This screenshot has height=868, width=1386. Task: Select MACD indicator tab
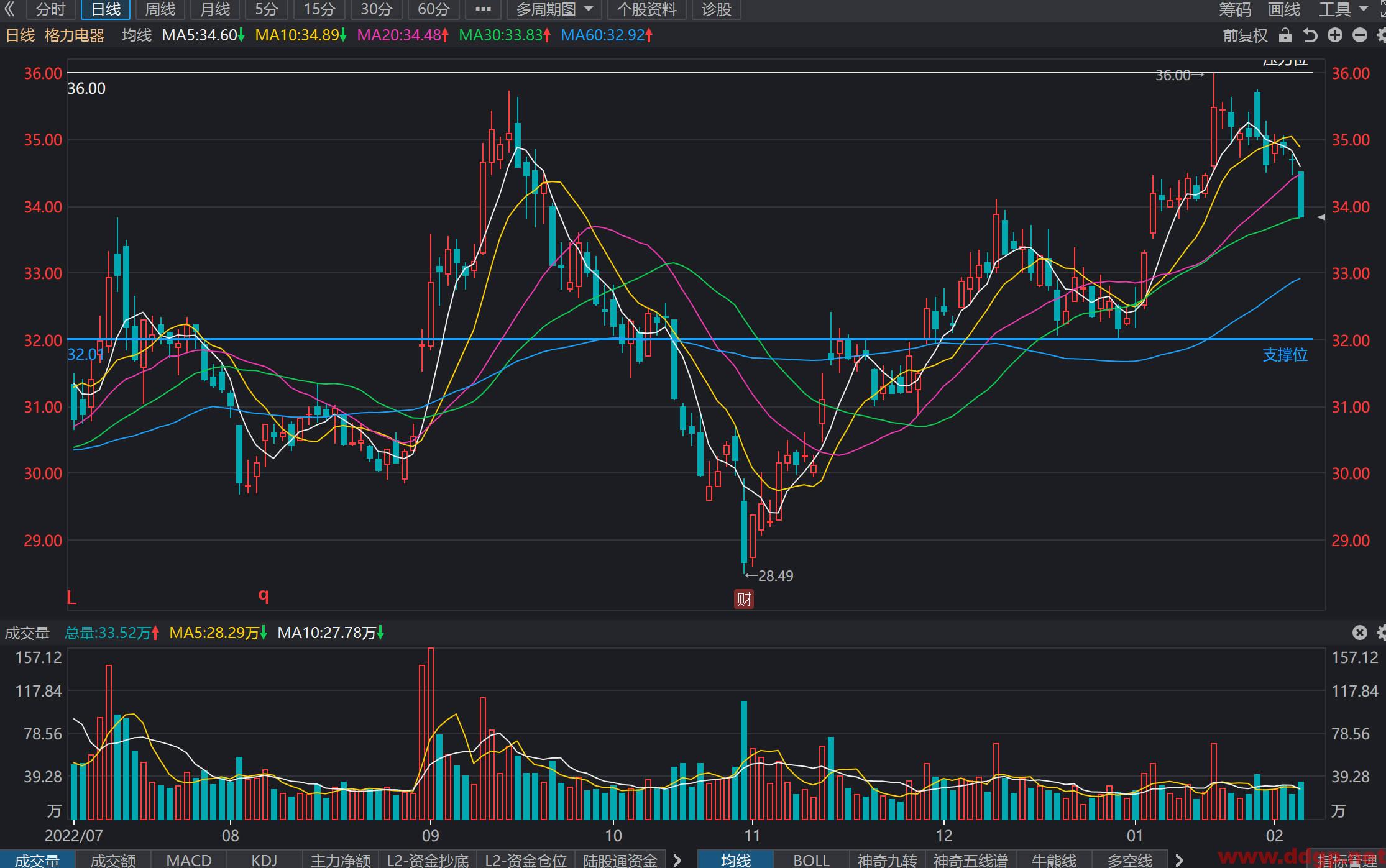189,860
